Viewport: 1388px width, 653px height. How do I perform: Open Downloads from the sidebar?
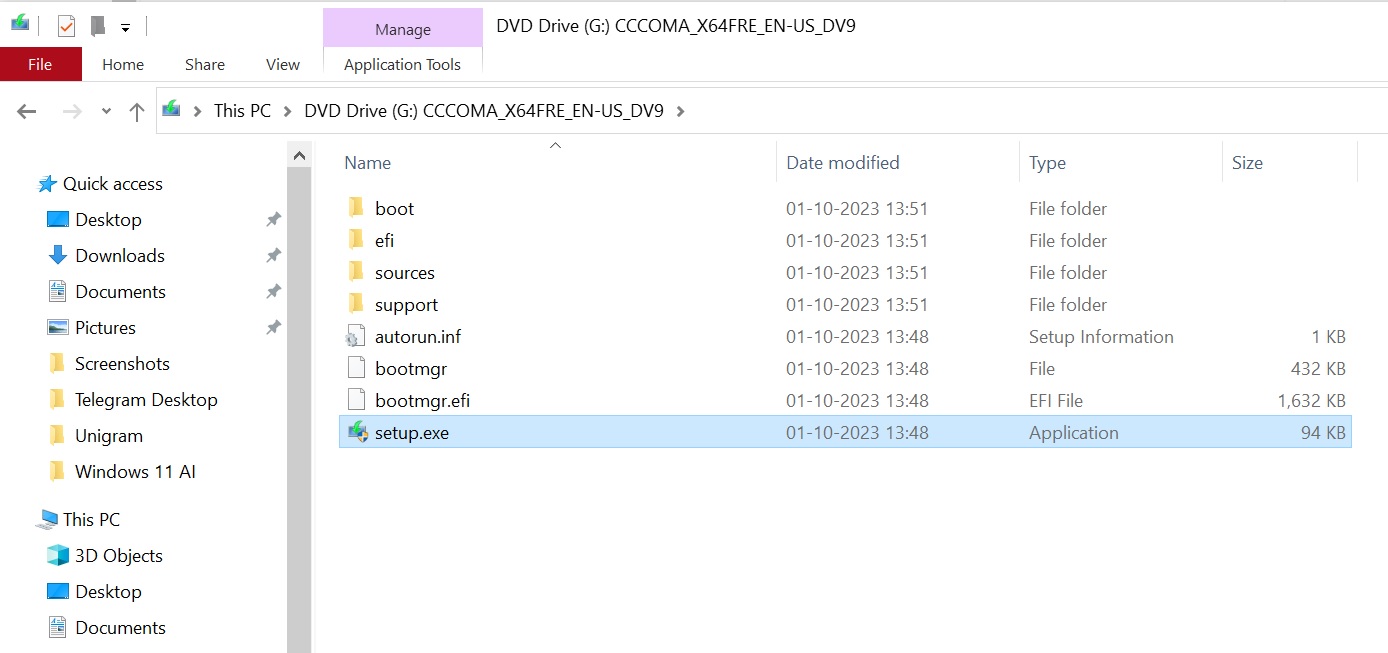point(119,255)
